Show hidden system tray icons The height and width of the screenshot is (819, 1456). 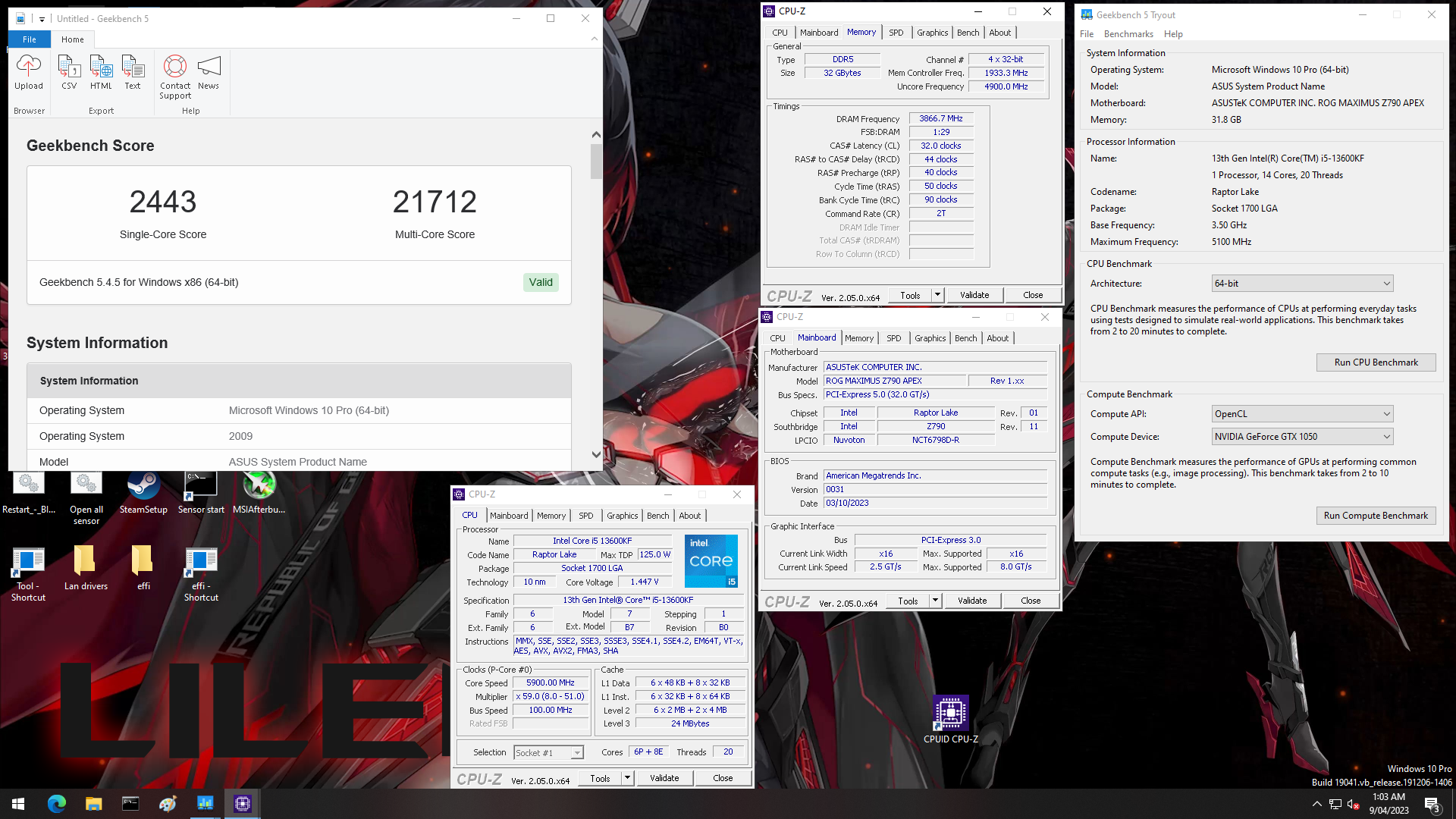tap(1316, 804)
